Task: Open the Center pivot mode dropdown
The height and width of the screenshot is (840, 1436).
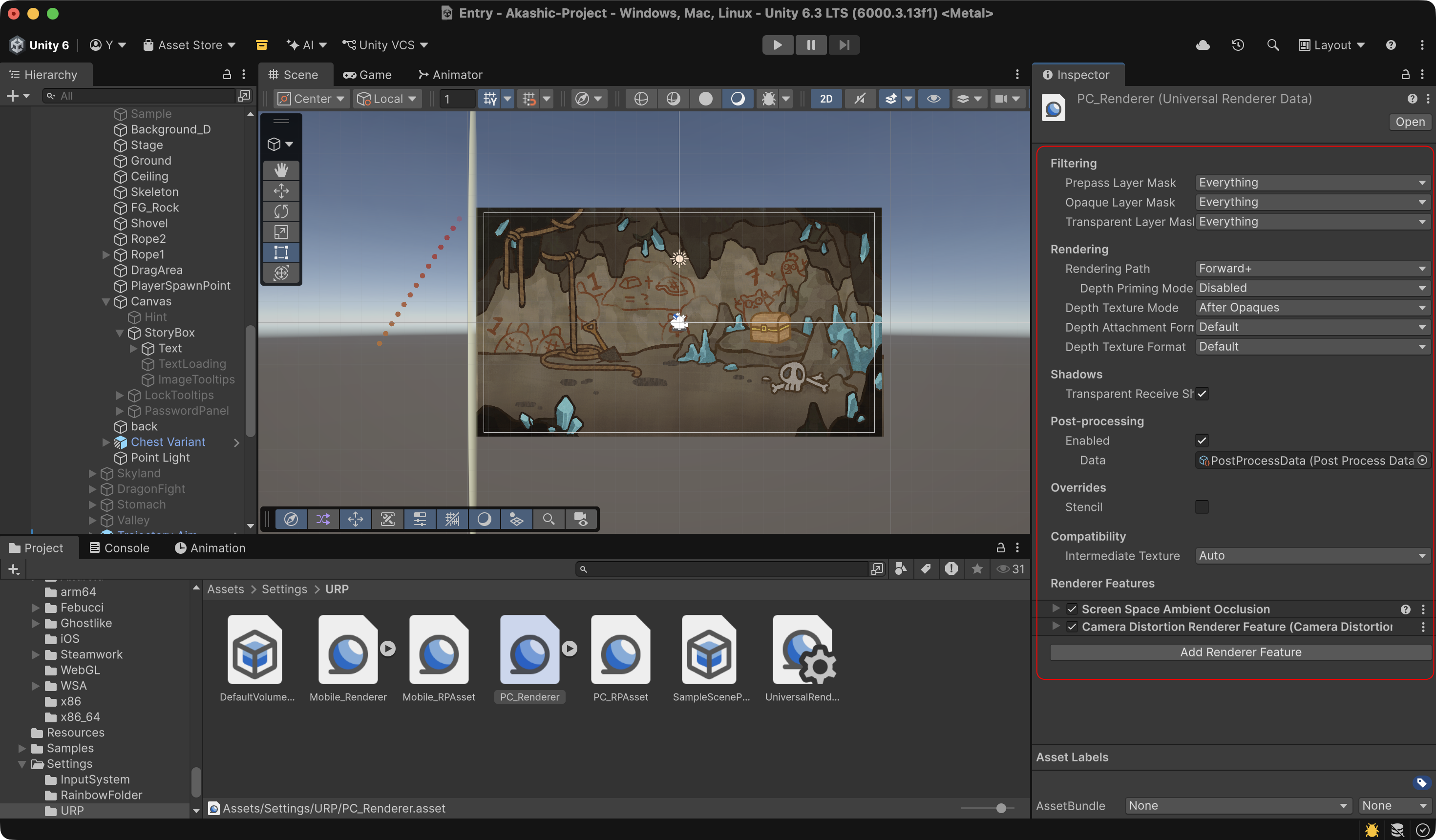Action: pos(311,99)
